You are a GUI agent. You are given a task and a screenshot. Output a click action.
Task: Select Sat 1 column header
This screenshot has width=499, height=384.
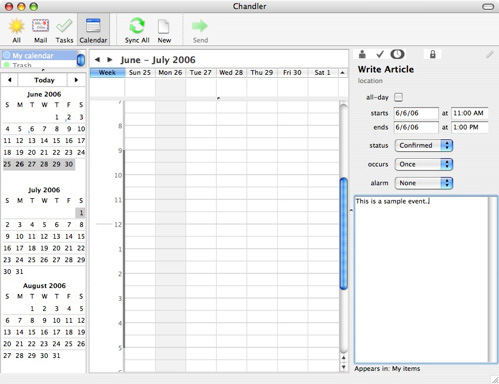click(322, 73)
